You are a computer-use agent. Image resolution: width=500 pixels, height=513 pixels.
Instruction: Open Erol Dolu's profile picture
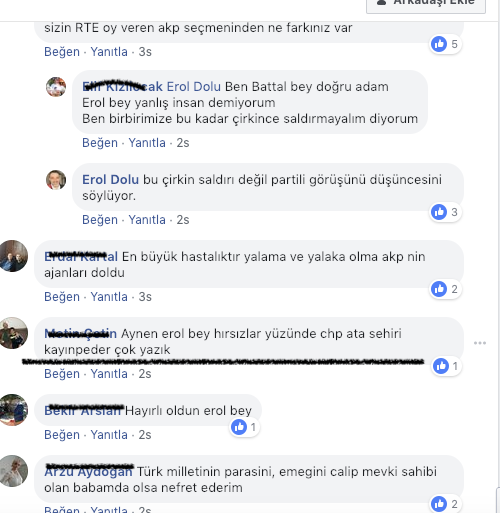[56, 180]
